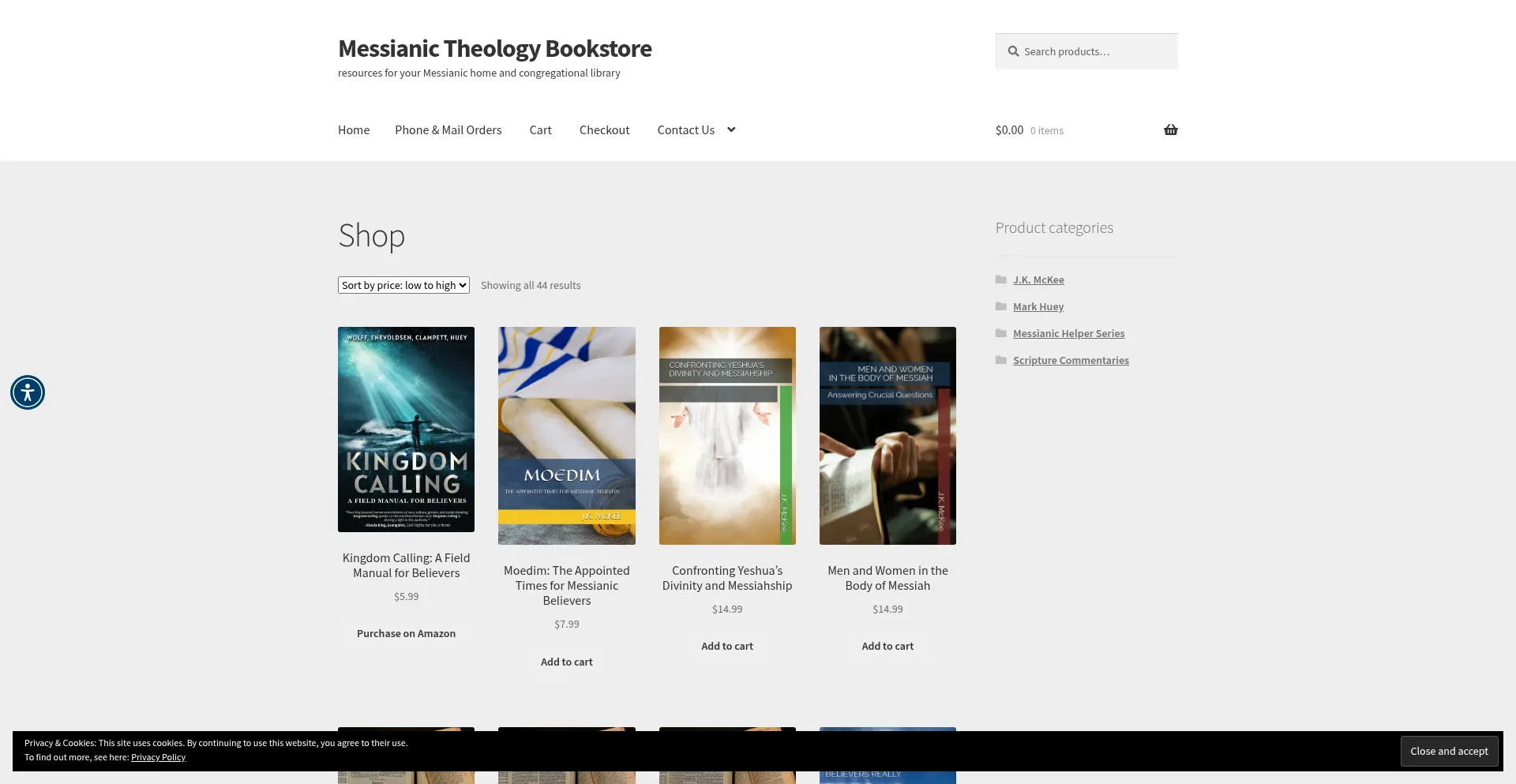Add Confronting Yeshua's Divinity to cart

[x=727, y=646]
